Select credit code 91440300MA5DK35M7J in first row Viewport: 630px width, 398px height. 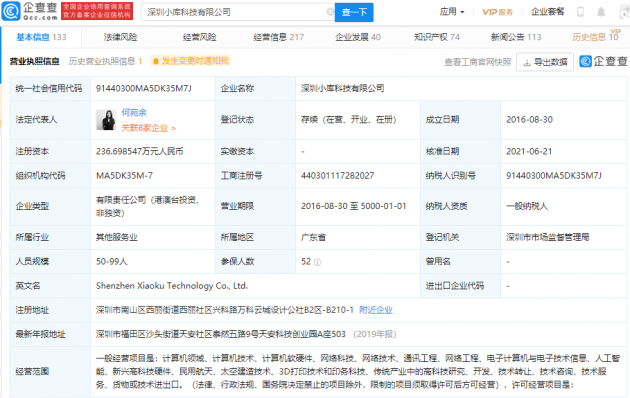pos(143,88)
